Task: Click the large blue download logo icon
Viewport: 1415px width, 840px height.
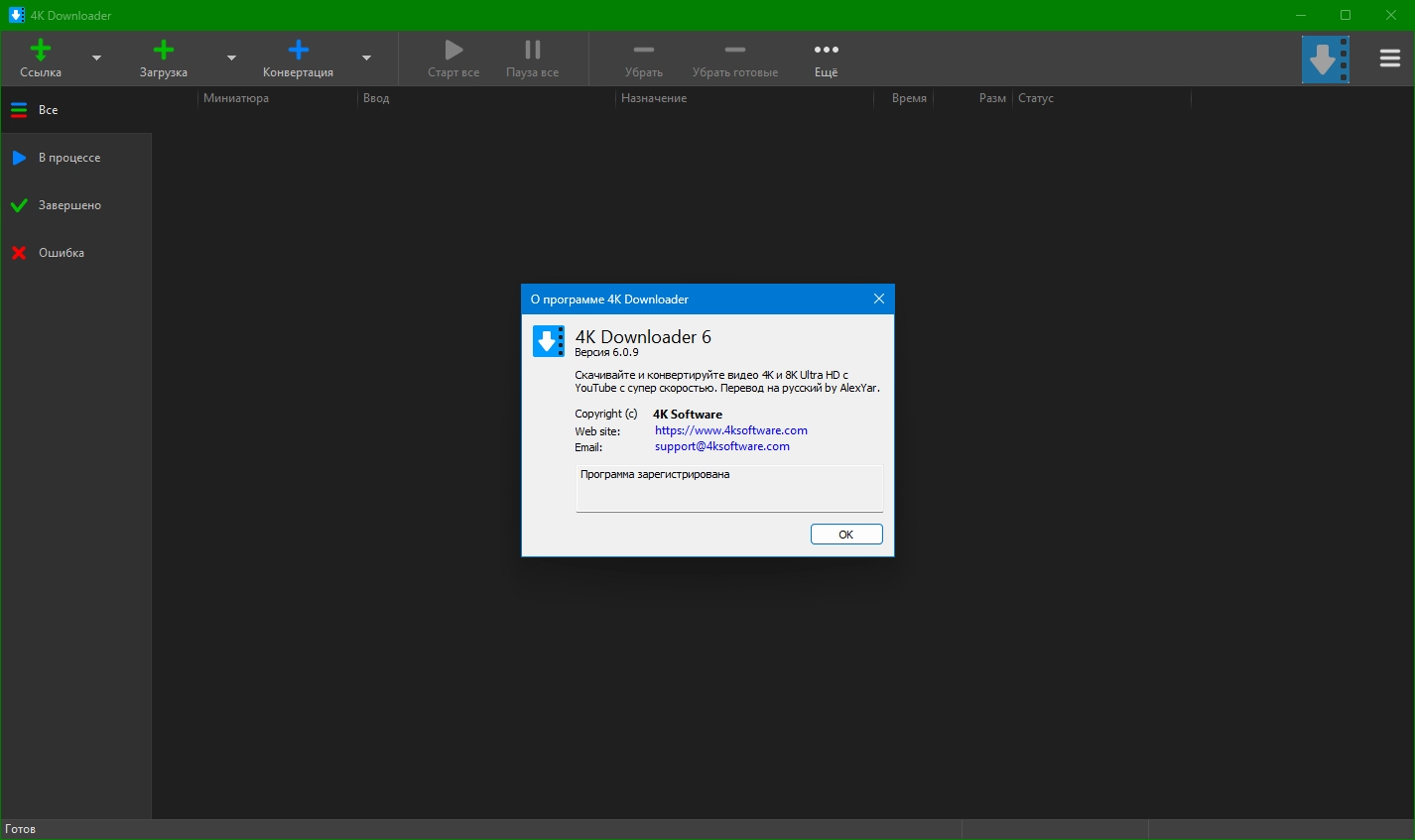Action: click(x=1325, y=60)
